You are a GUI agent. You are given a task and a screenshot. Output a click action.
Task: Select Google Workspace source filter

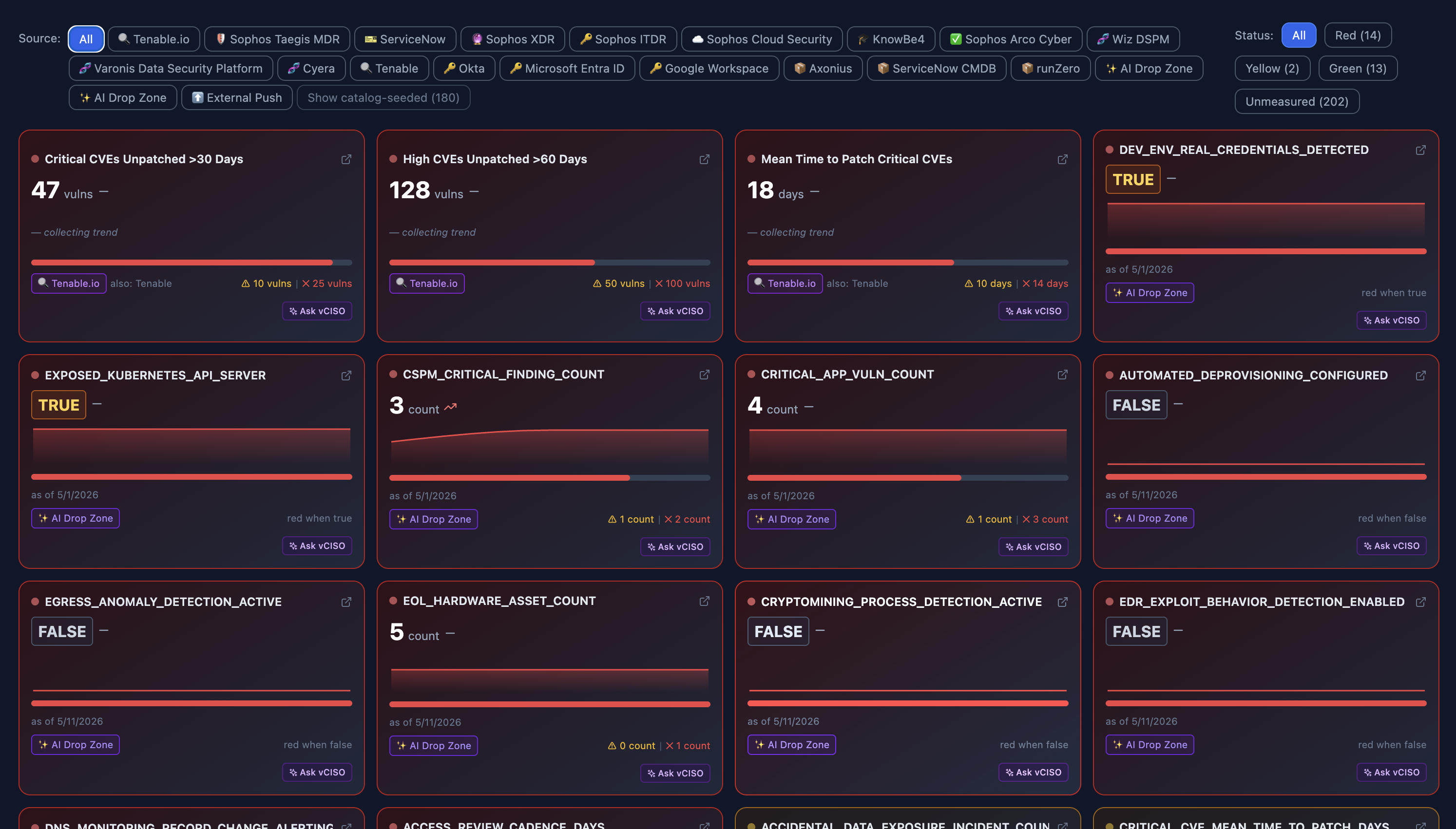[x=709, y=68]
